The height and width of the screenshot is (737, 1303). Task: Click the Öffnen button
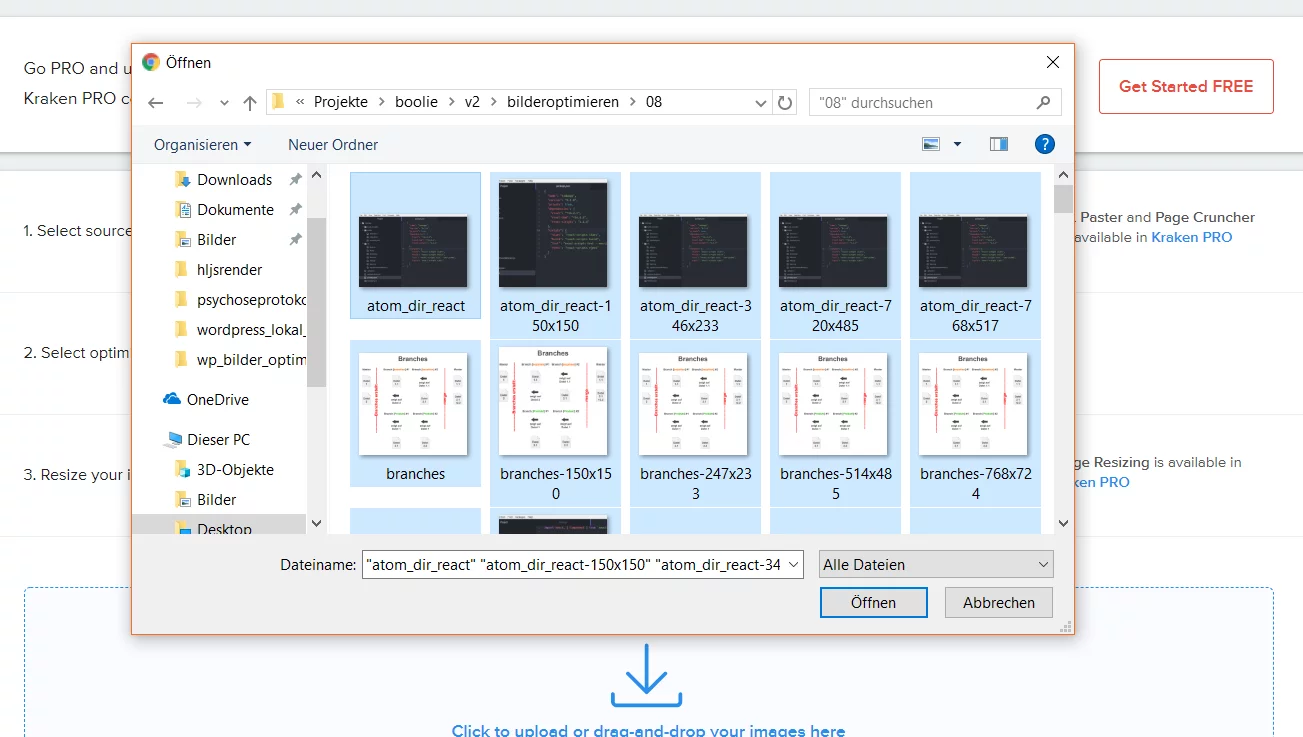(x=873, y=602)
